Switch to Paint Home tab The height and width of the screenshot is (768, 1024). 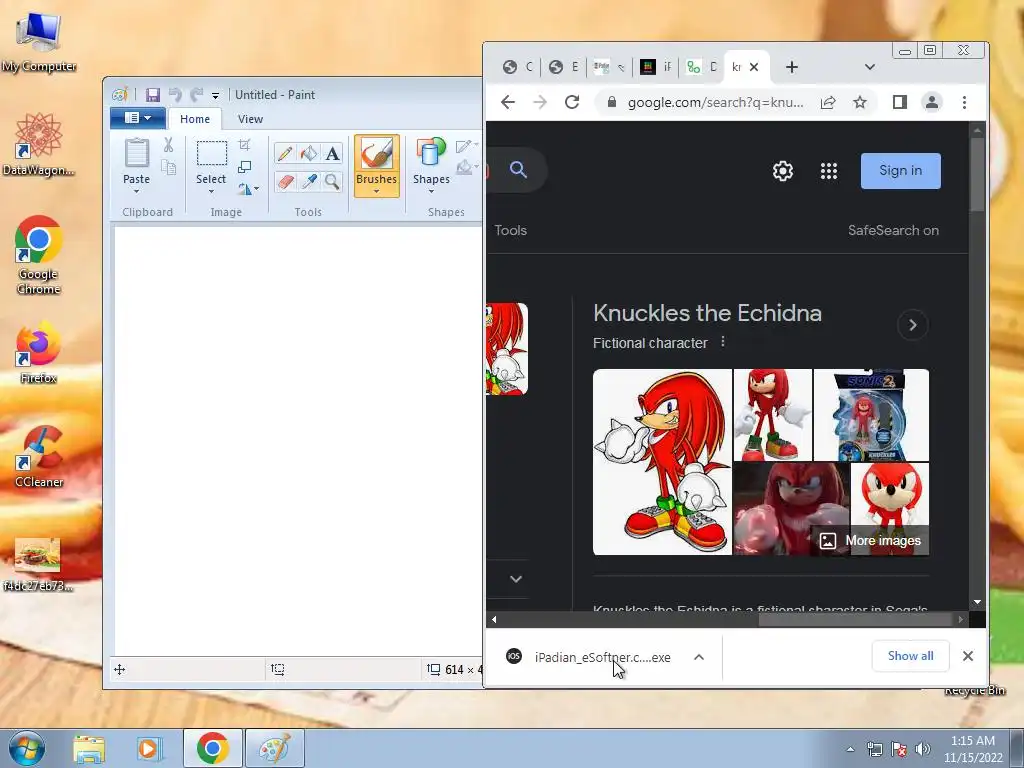coord(195,119)
